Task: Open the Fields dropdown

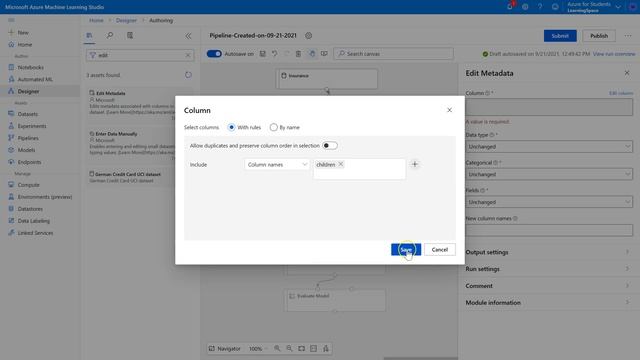Action: tap(549, 202)
